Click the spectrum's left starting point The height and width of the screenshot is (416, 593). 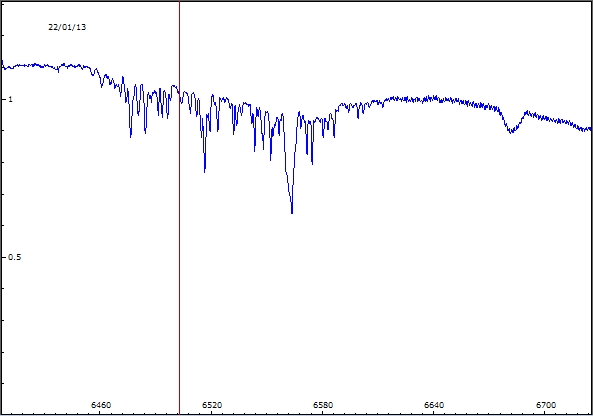pos(2,62)
